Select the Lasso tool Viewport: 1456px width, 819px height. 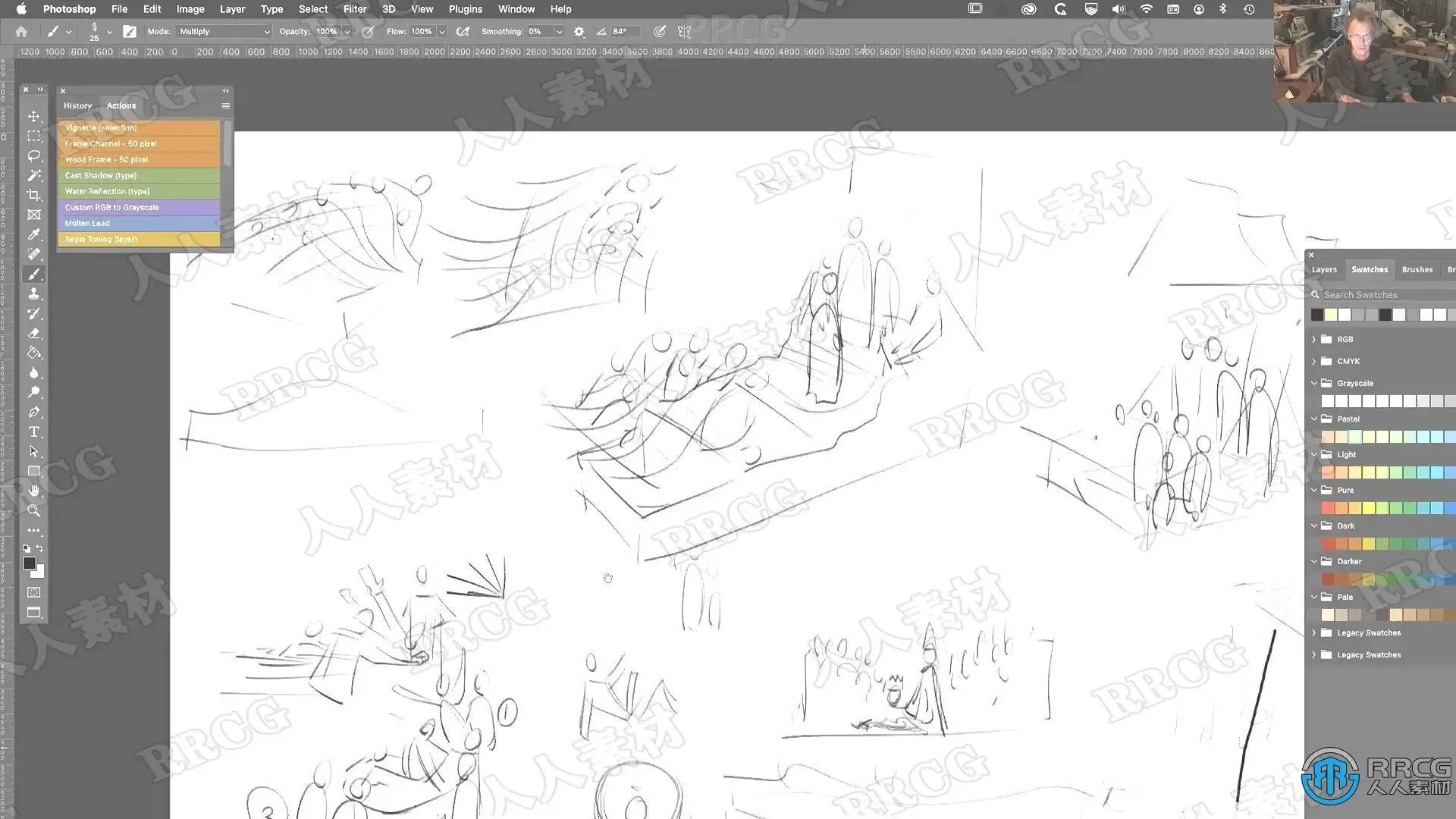pos(33,155)
